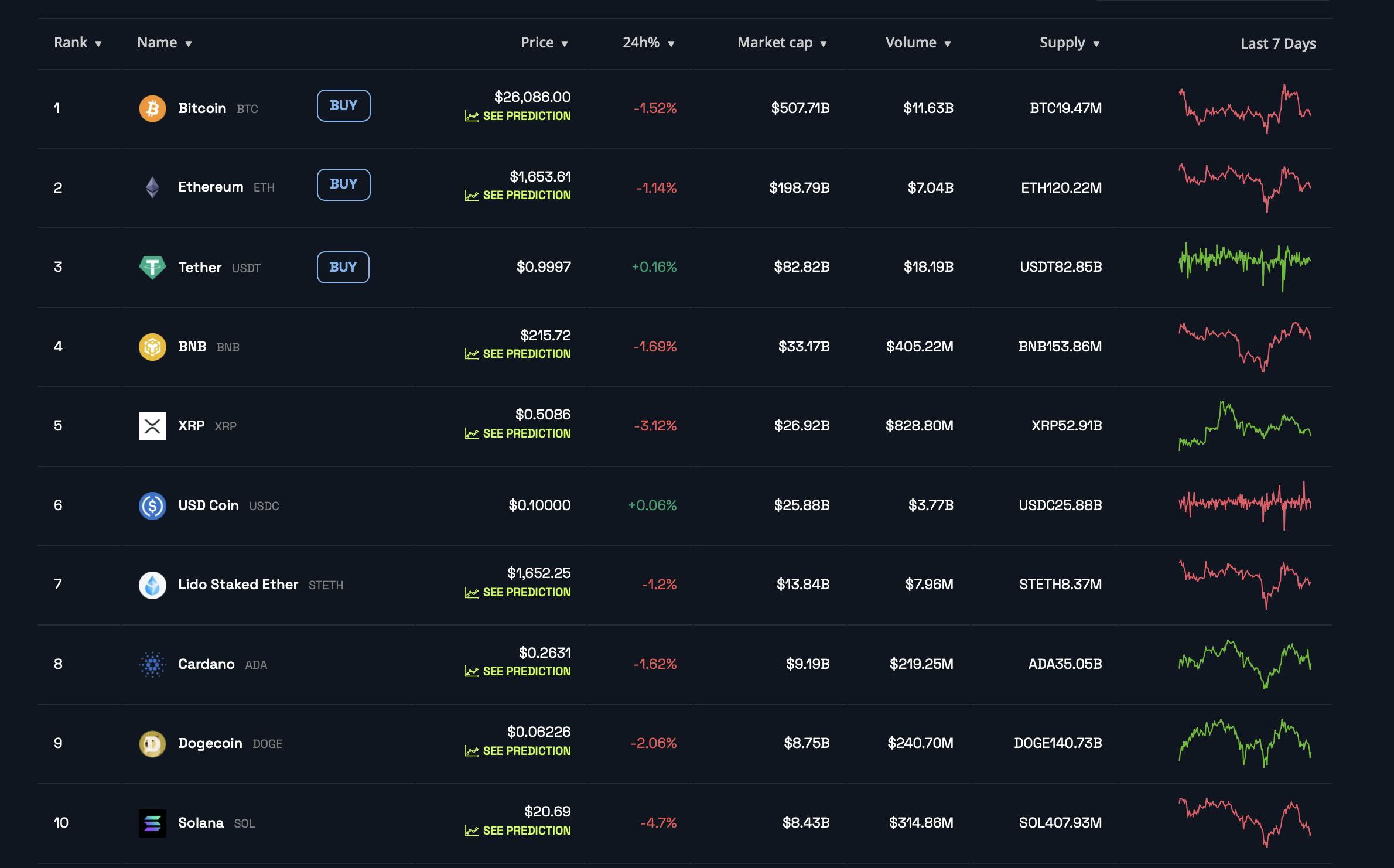This screenshot has height=868, width=1394.
Task: Open SEE PREDICTION link for Ethereum
Action: click(x=525, y=196)
